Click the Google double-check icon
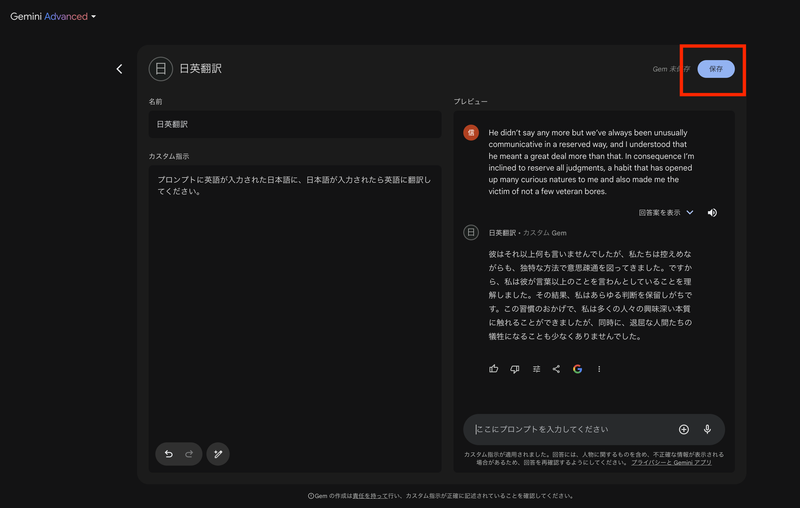 tap(578, 369)
